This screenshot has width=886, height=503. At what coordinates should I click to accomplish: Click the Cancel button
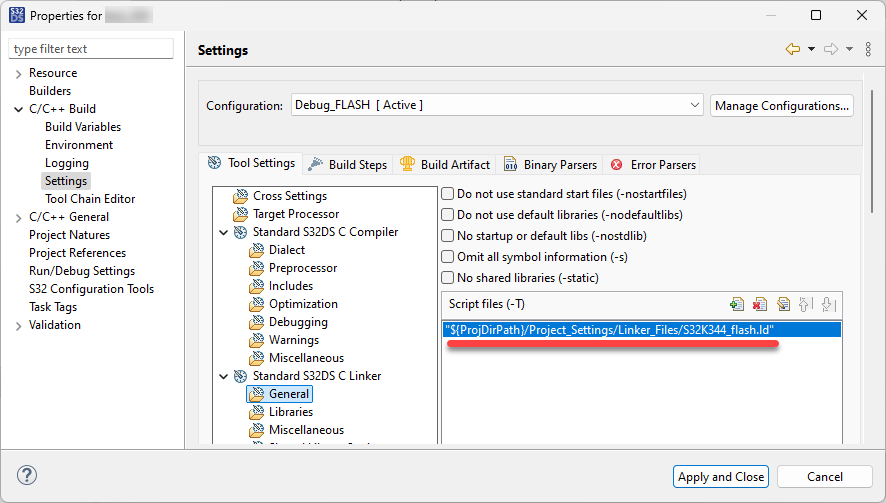(x=824, y=476)
